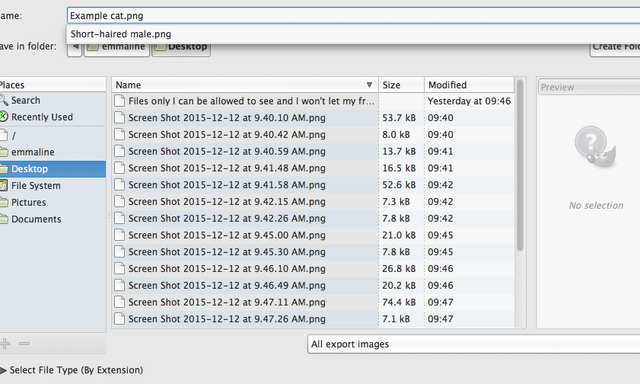Select emmaline in the Places sidebar
The width and height of the screenshot is (640, 384).
[x=53, y=152]
